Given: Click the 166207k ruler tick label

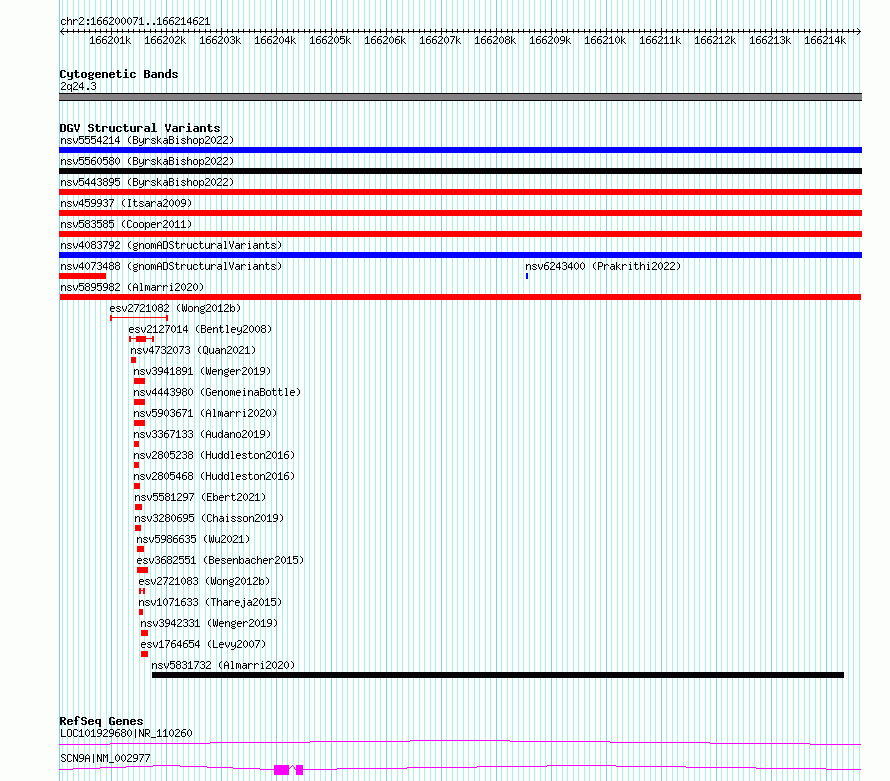Looking at the screenshot, I should coord(440,40).
